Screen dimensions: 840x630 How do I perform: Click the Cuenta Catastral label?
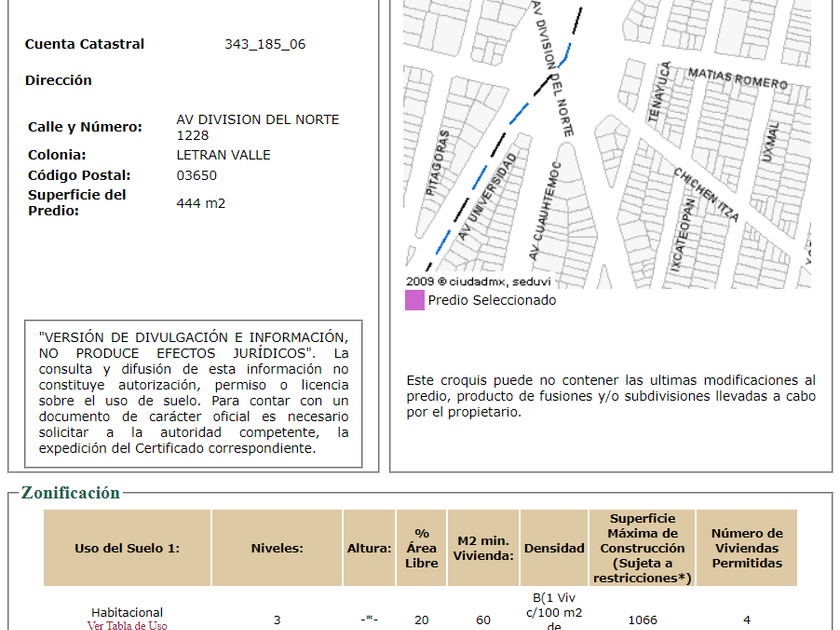[x=85, y=44]
